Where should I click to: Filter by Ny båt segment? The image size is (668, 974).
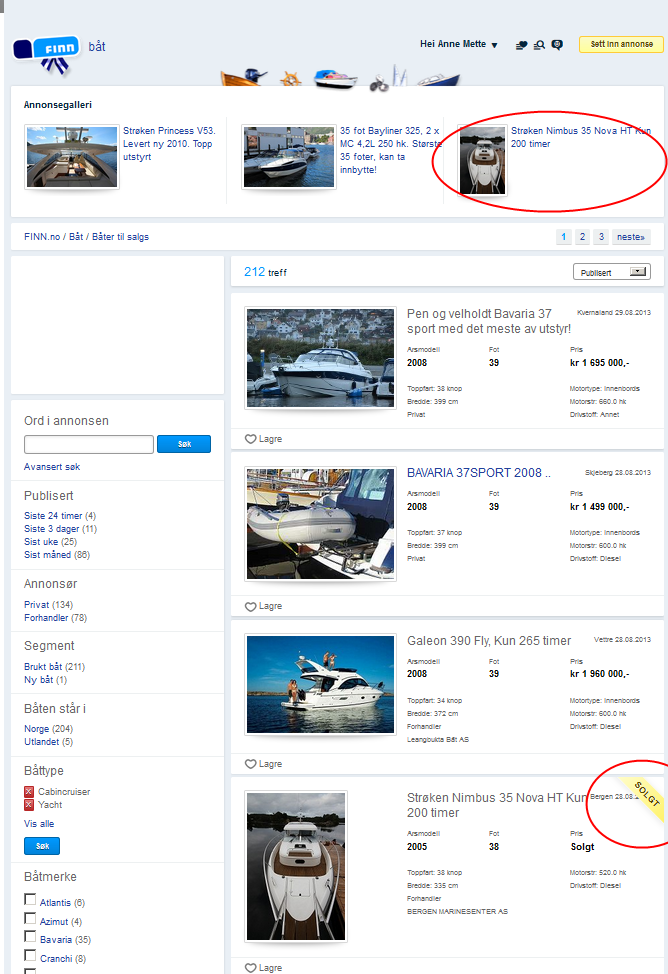tap(39, 680)
